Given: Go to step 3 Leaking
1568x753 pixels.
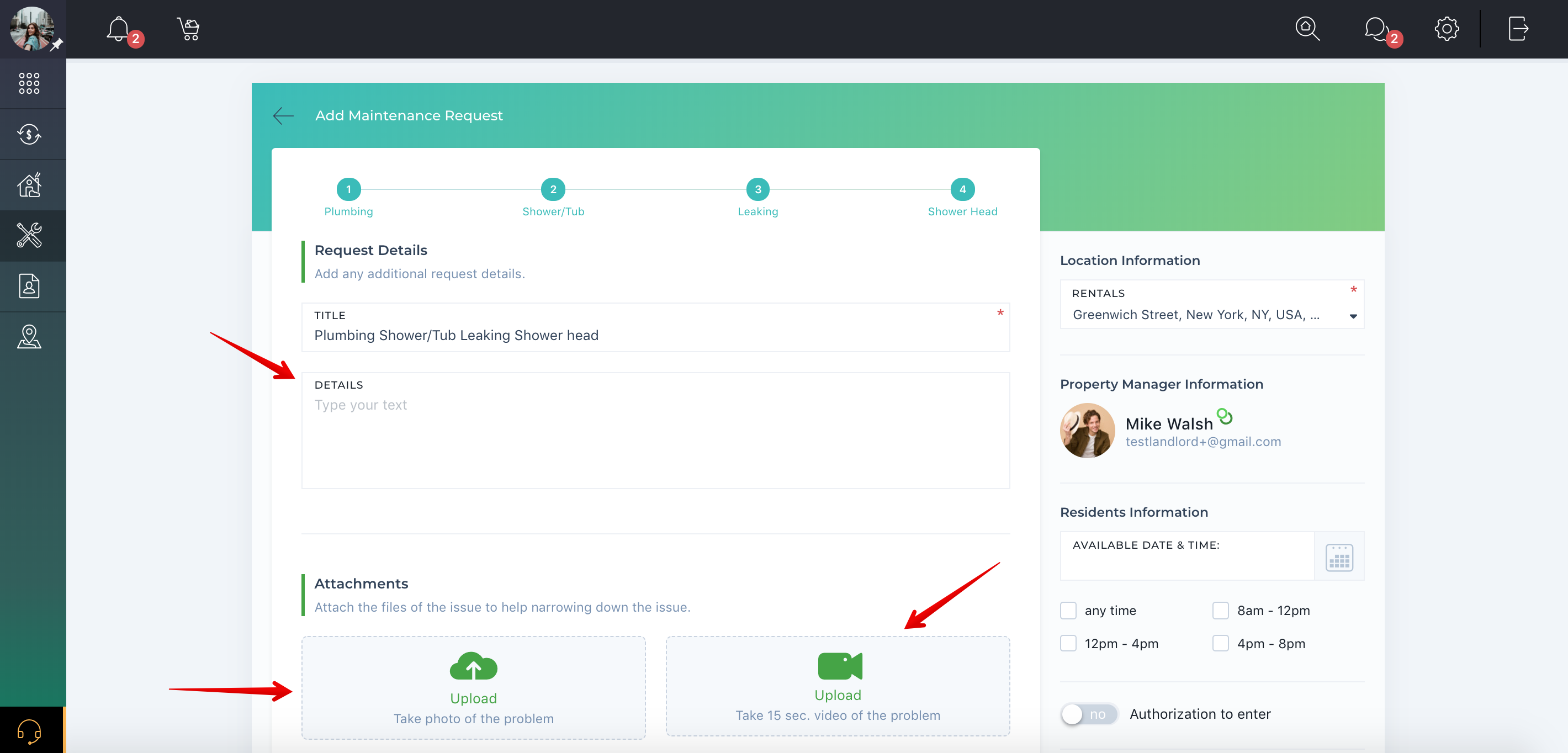Looking at the screenshot, I should [758, 189].
